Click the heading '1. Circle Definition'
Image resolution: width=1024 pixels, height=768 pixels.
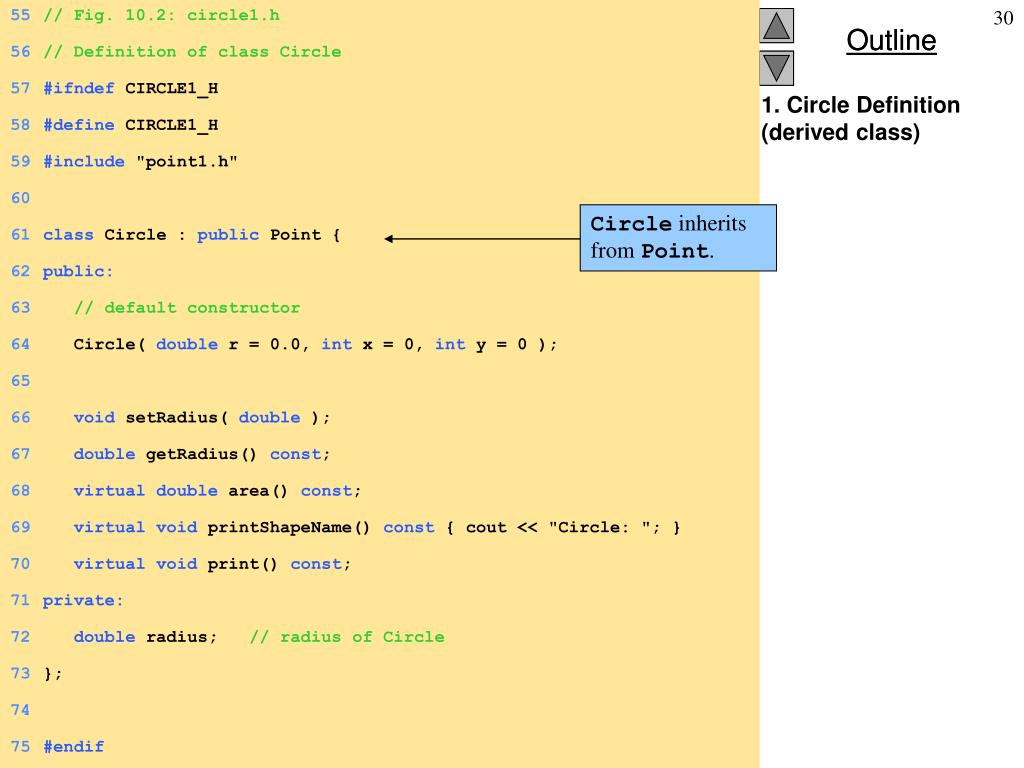pyautogui.click(x=861, y=104)
